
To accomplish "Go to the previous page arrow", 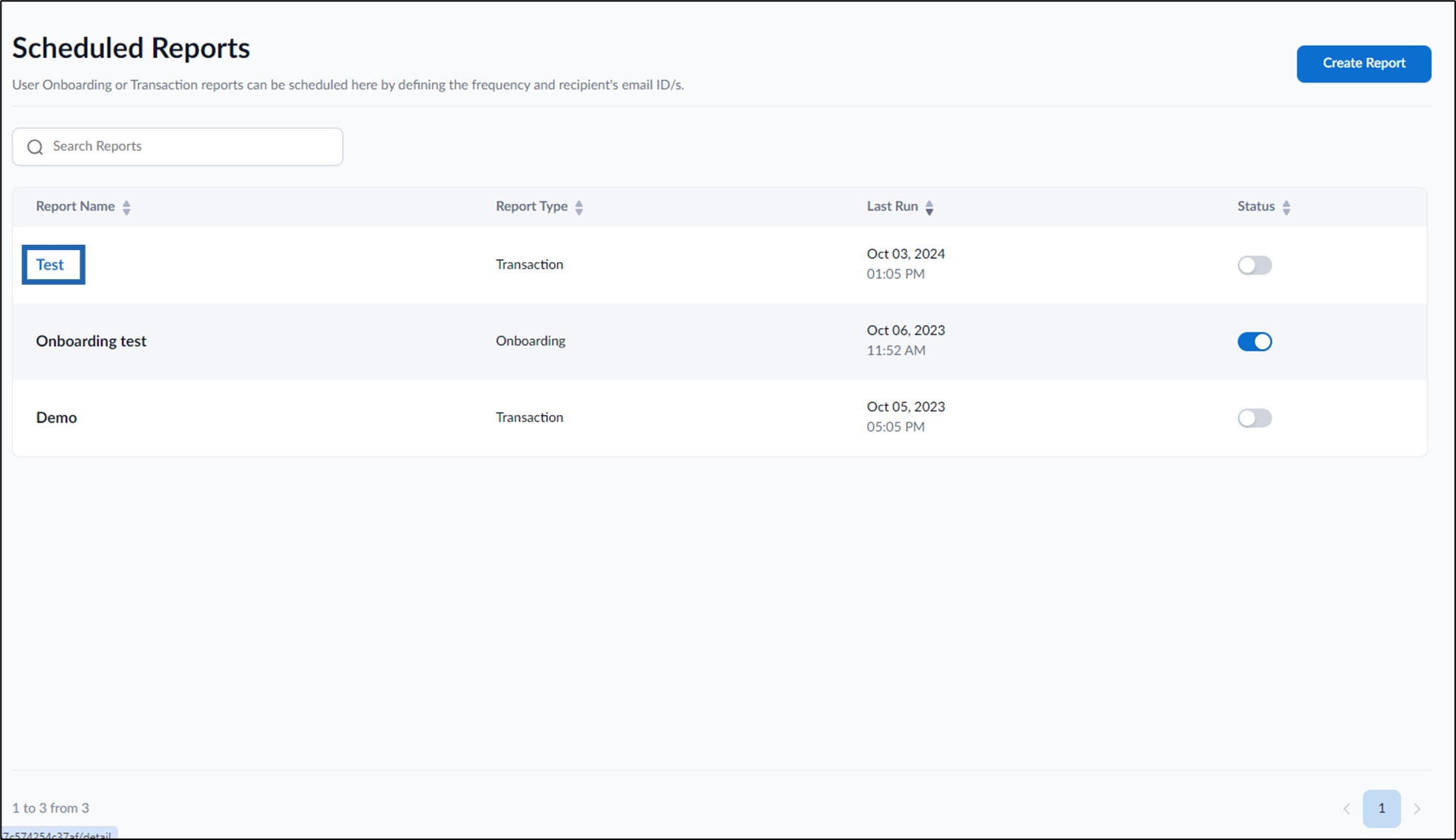I will click(1347, 809).
